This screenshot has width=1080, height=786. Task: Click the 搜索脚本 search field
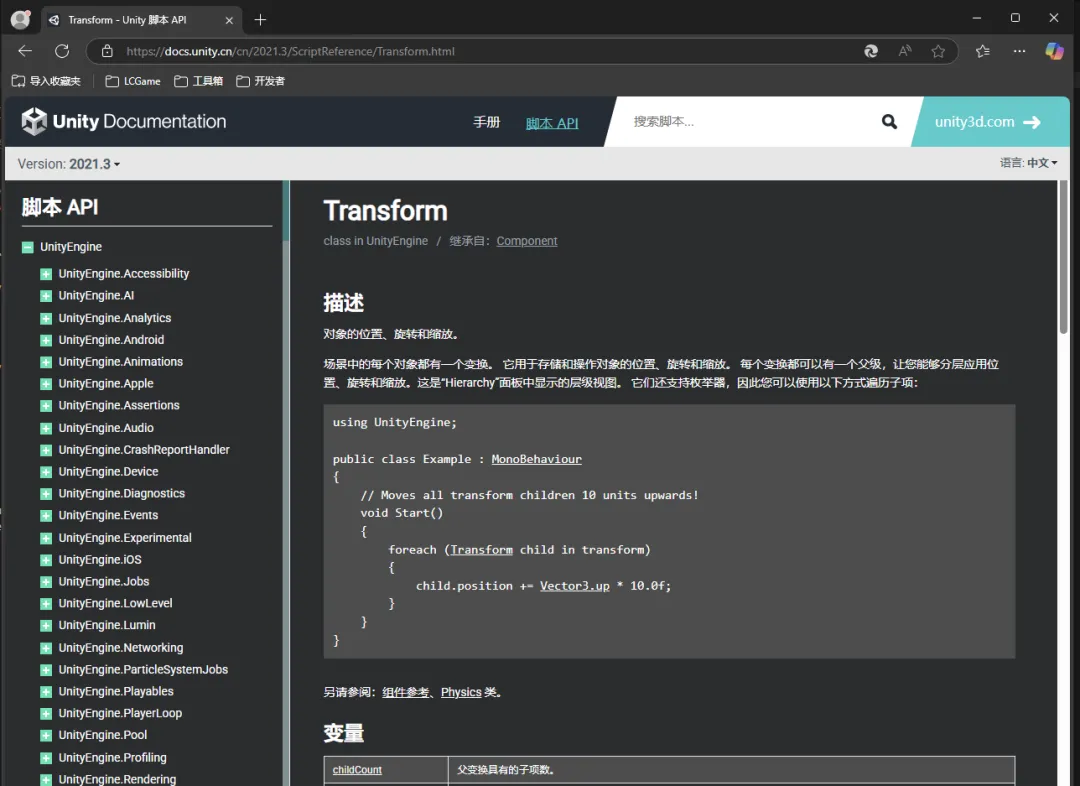(751, 122)
